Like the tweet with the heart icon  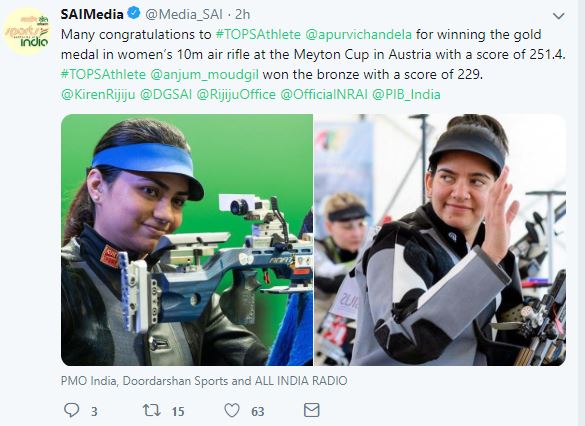point(232,410)
